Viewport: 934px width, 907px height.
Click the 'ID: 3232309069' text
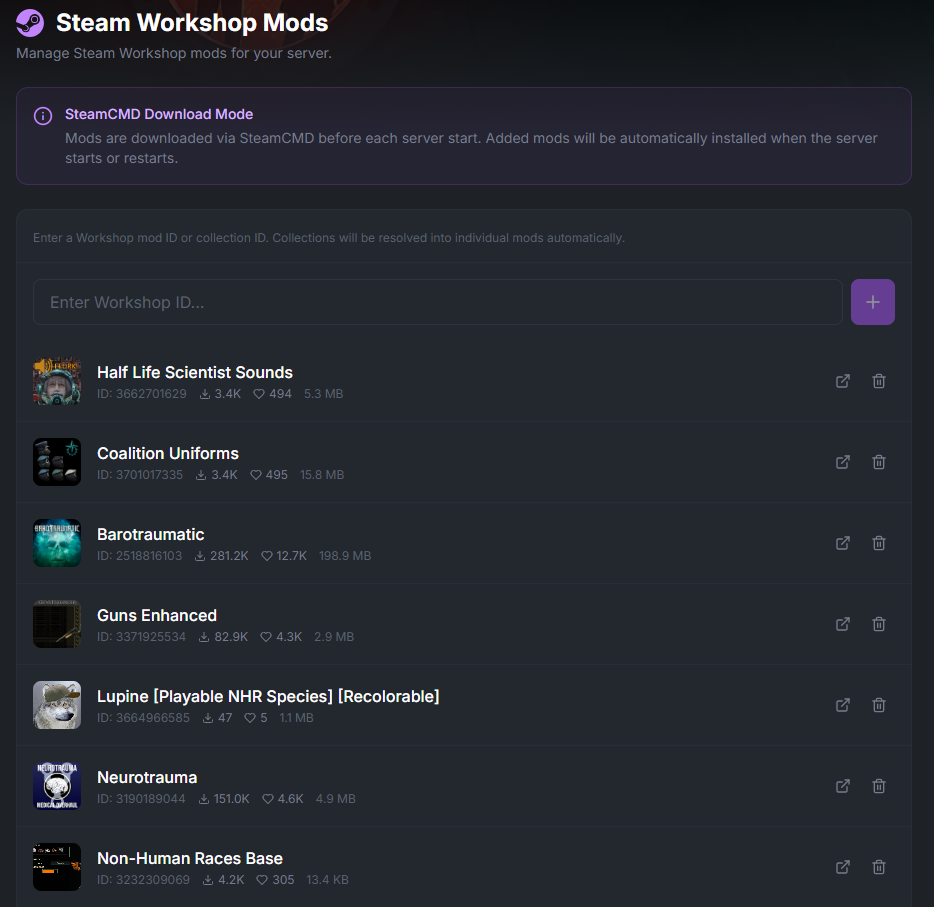pos(144,880)
